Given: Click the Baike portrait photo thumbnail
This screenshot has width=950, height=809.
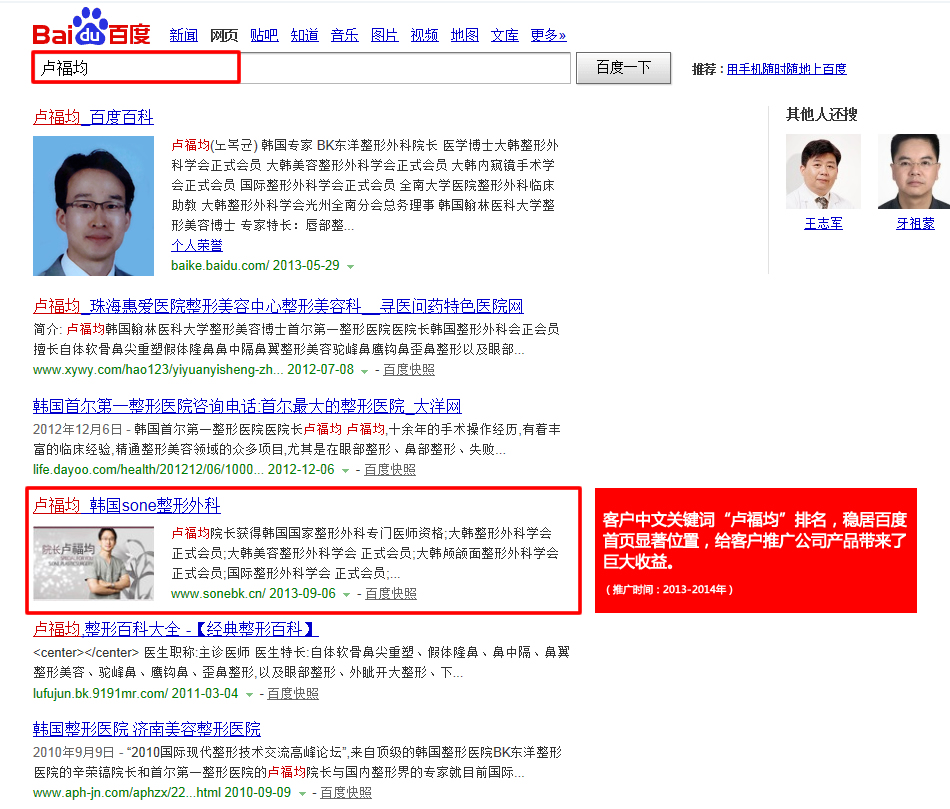Looking at the screenshot, I should [x=93, y=206].
